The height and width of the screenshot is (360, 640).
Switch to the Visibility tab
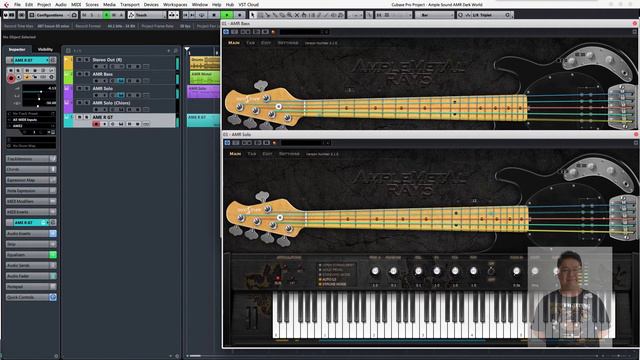click(x=45, y=49)
